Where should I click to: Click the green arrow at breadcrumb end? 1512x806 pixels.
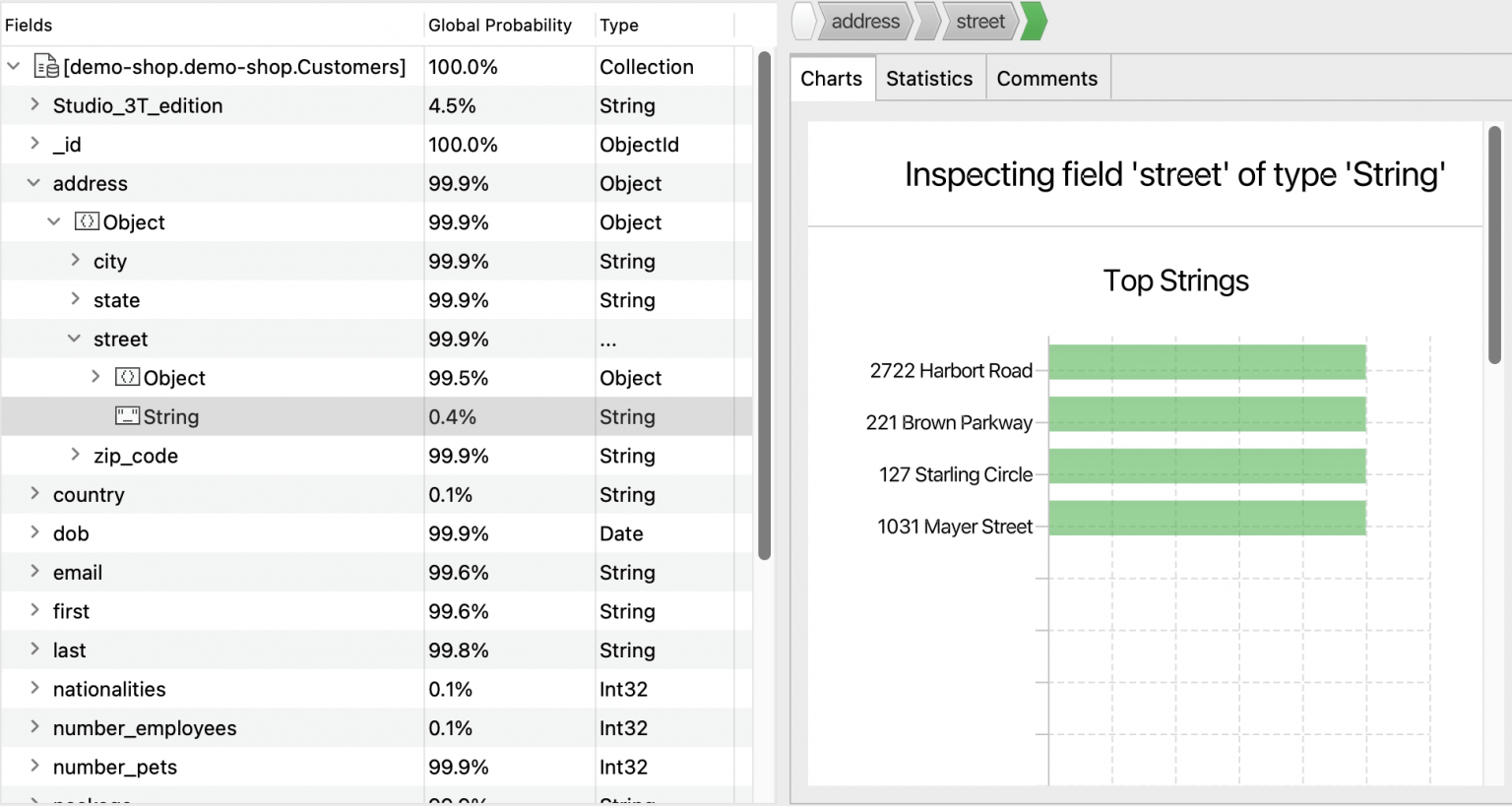click(1032, 21)
